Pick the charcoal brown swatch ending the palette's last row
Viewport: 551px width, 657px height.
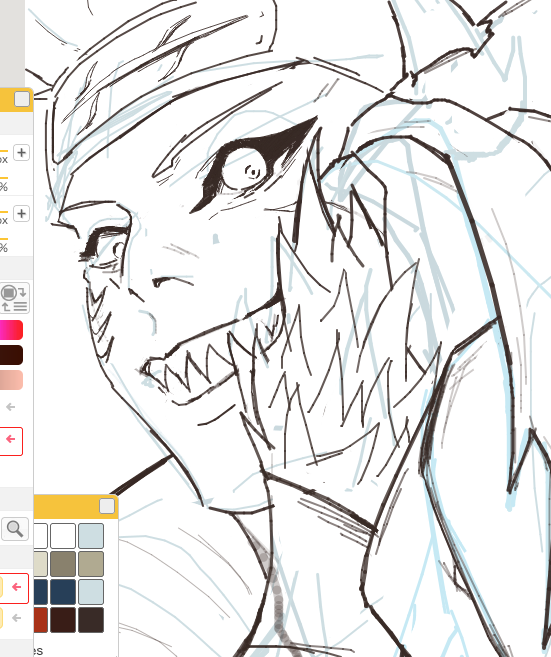click(91, 620)
